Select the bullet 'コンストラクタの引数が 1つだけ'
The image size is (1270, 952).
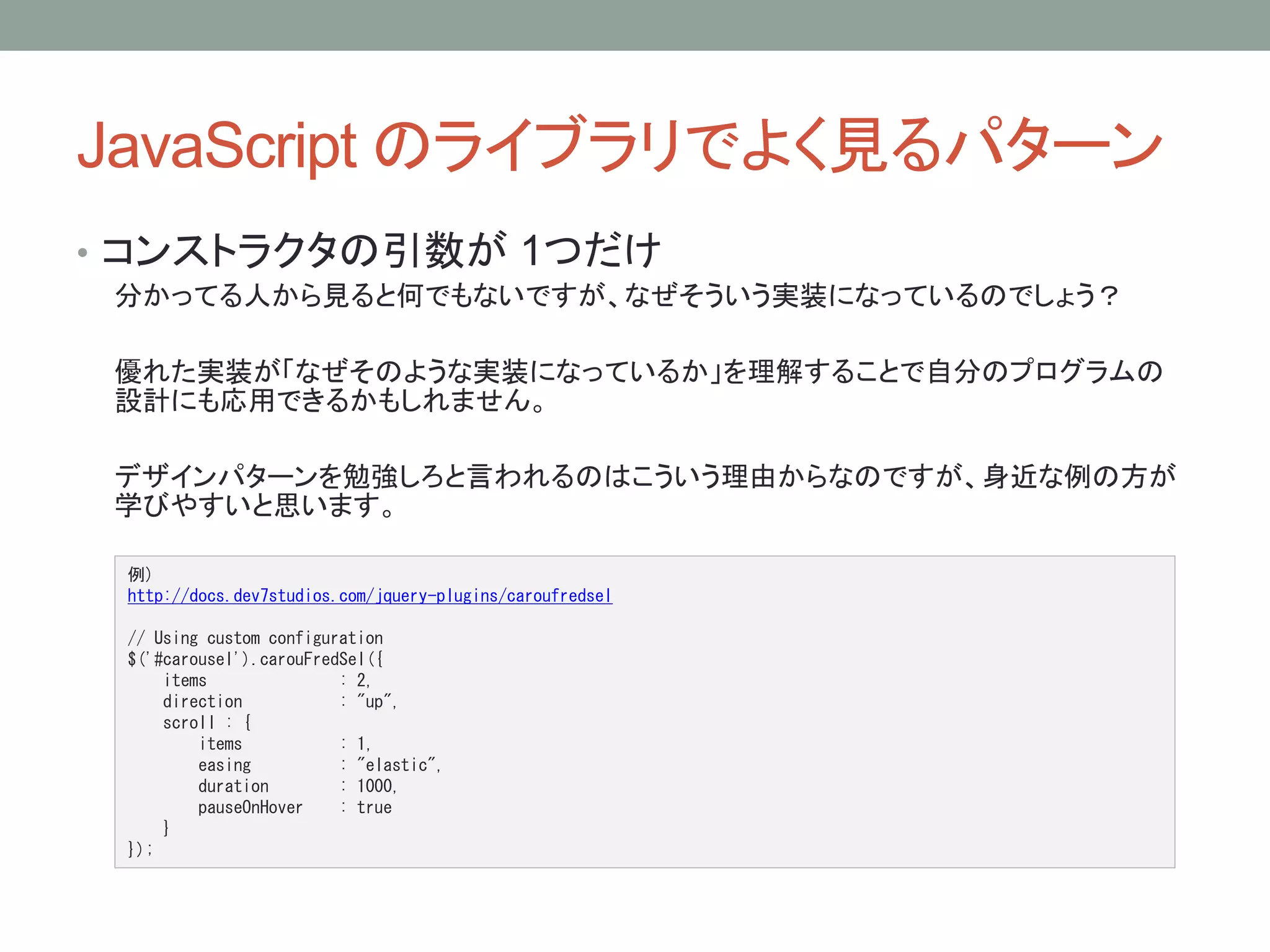381,250
